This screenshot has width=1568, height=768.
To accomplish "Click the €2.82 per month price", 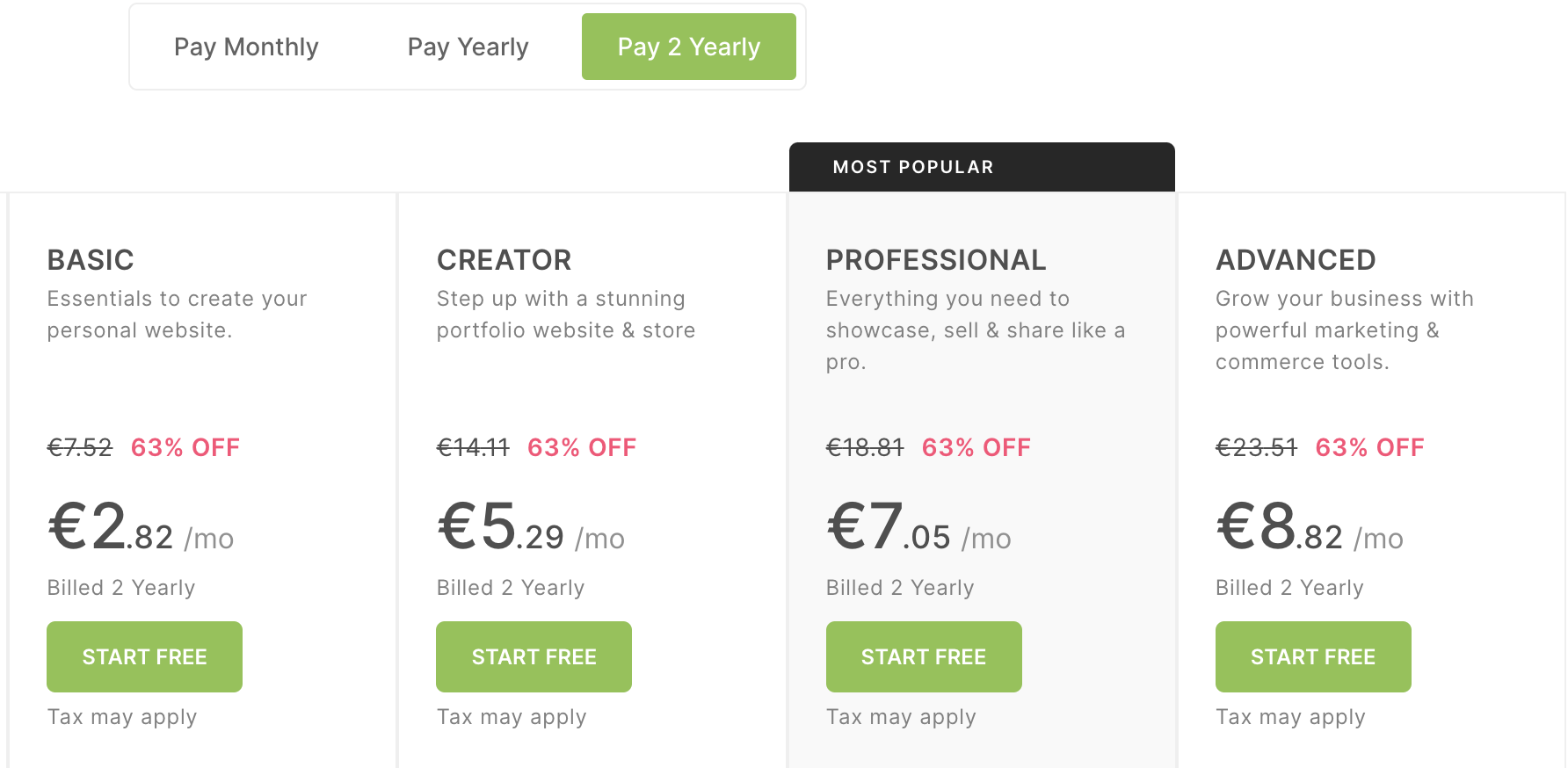I will click(x=141, y=529).
